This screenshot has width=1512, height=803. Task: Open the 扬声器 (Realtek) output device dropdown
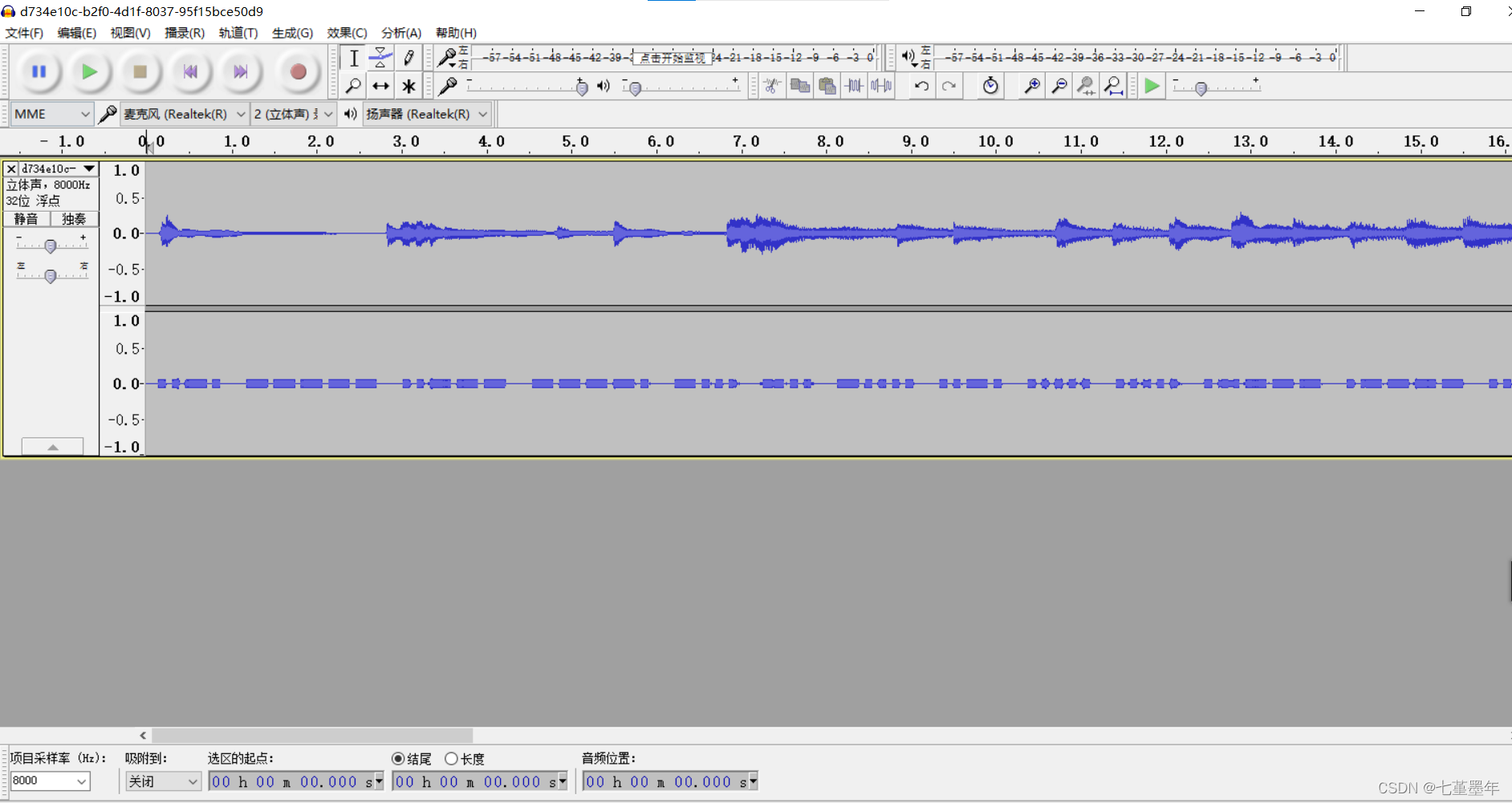point(427,114)
